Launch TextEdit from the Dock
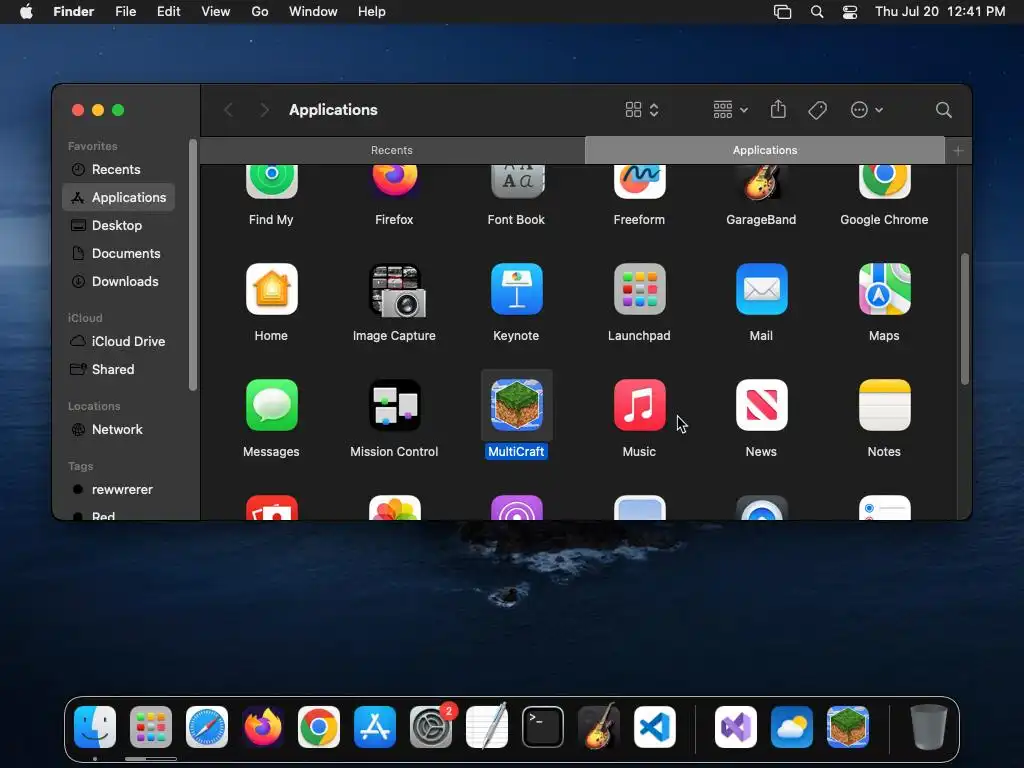 [x=487, y=726]
